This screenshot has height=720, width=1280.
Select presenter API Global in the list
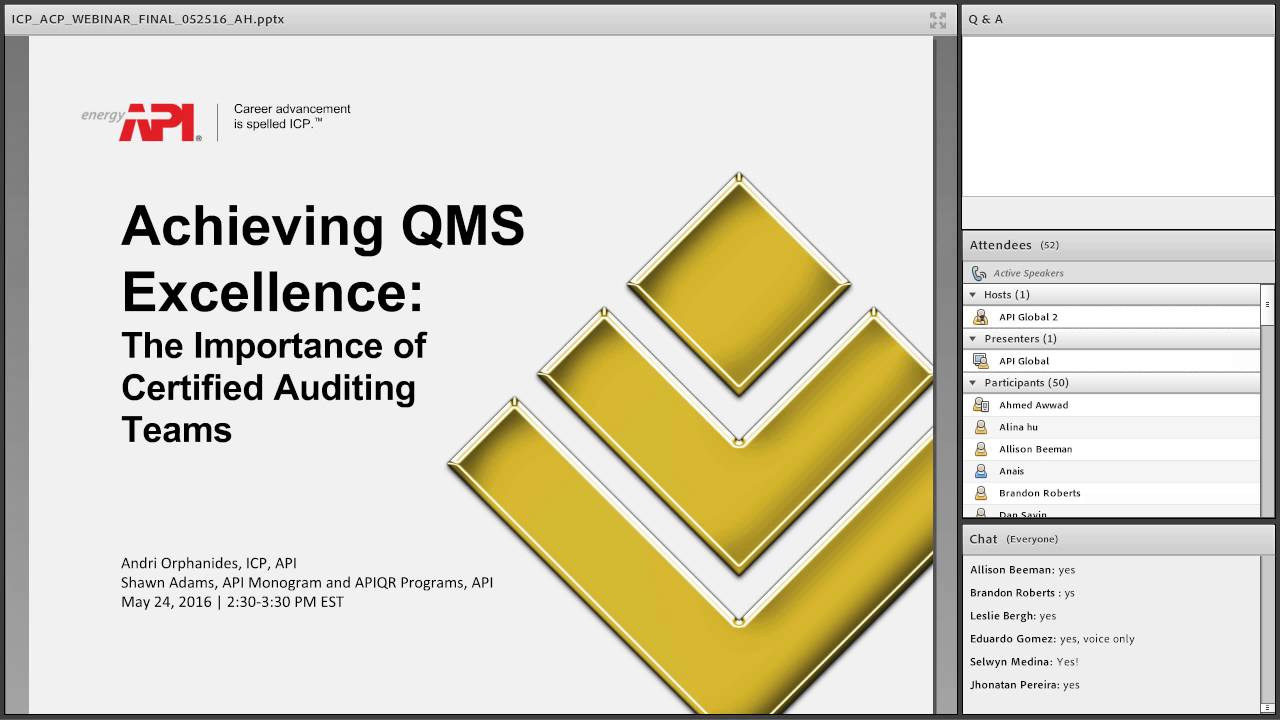1112,361
